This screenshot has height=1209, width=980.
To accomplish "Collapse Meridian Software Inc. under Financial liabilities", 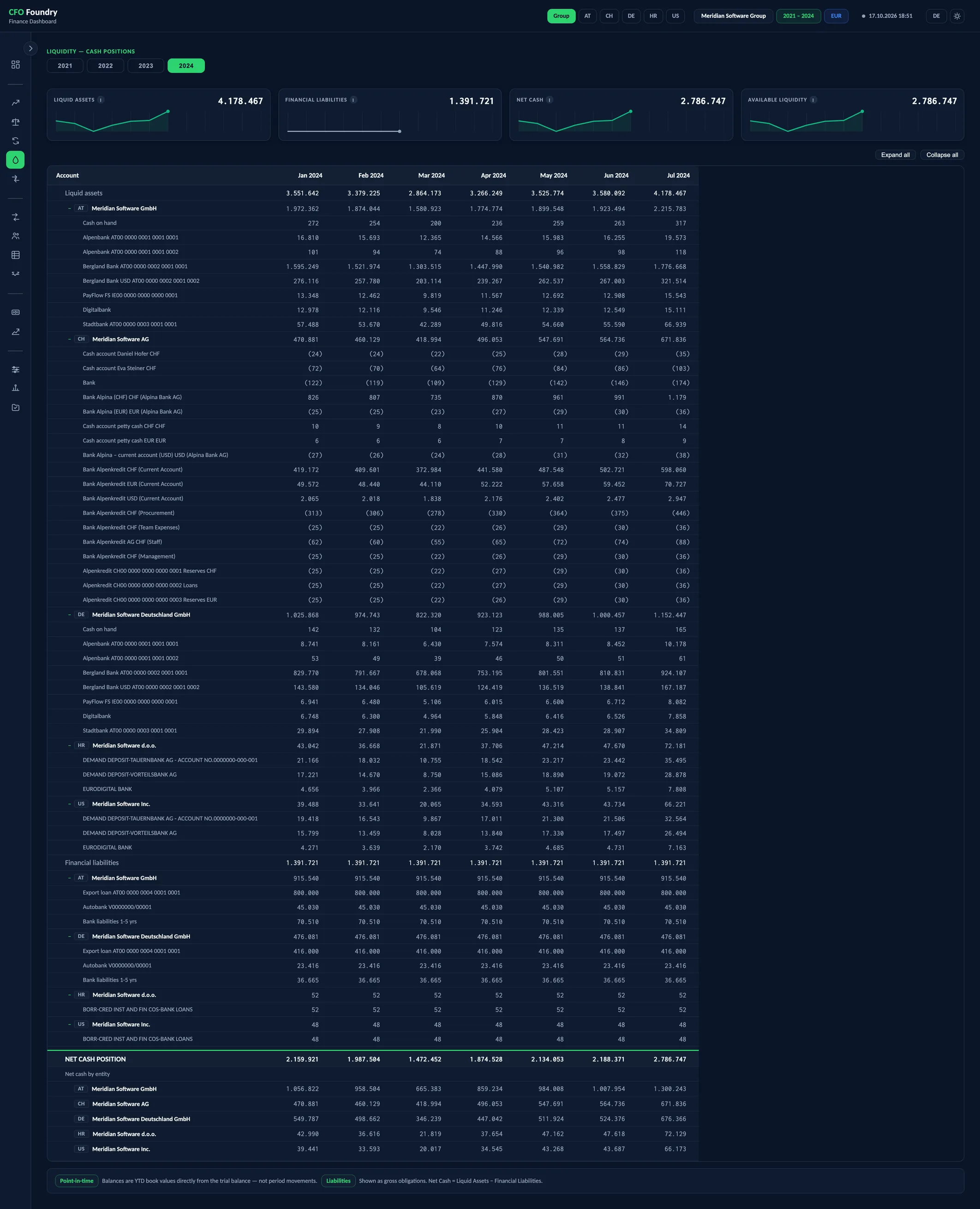I will click(x=69, y=1024).
